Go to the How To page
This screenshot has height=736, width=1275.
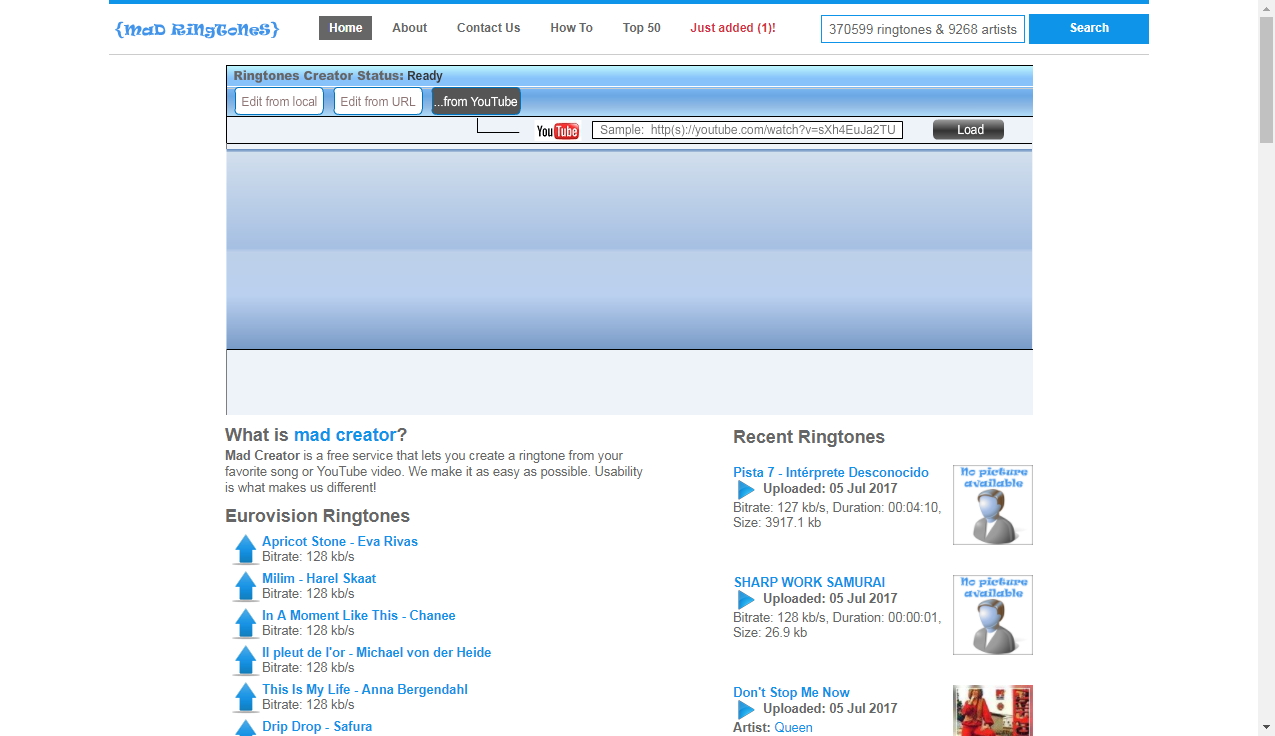571,28
